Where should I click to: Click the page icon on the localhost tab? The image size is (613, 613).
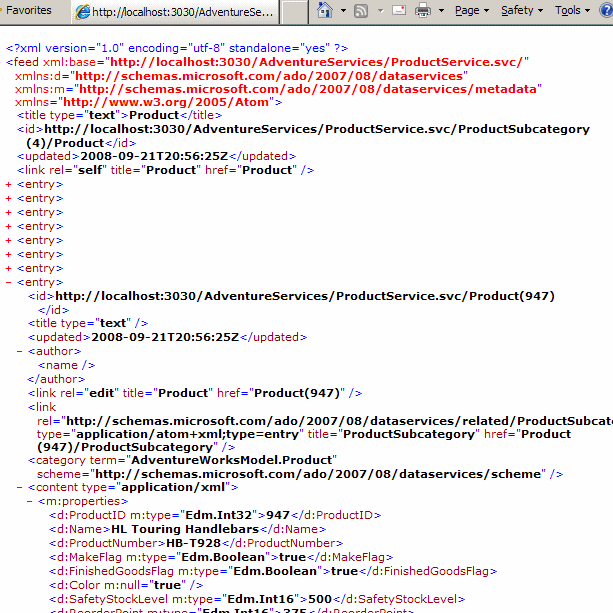pyautogui.click(x=83, y=12)
